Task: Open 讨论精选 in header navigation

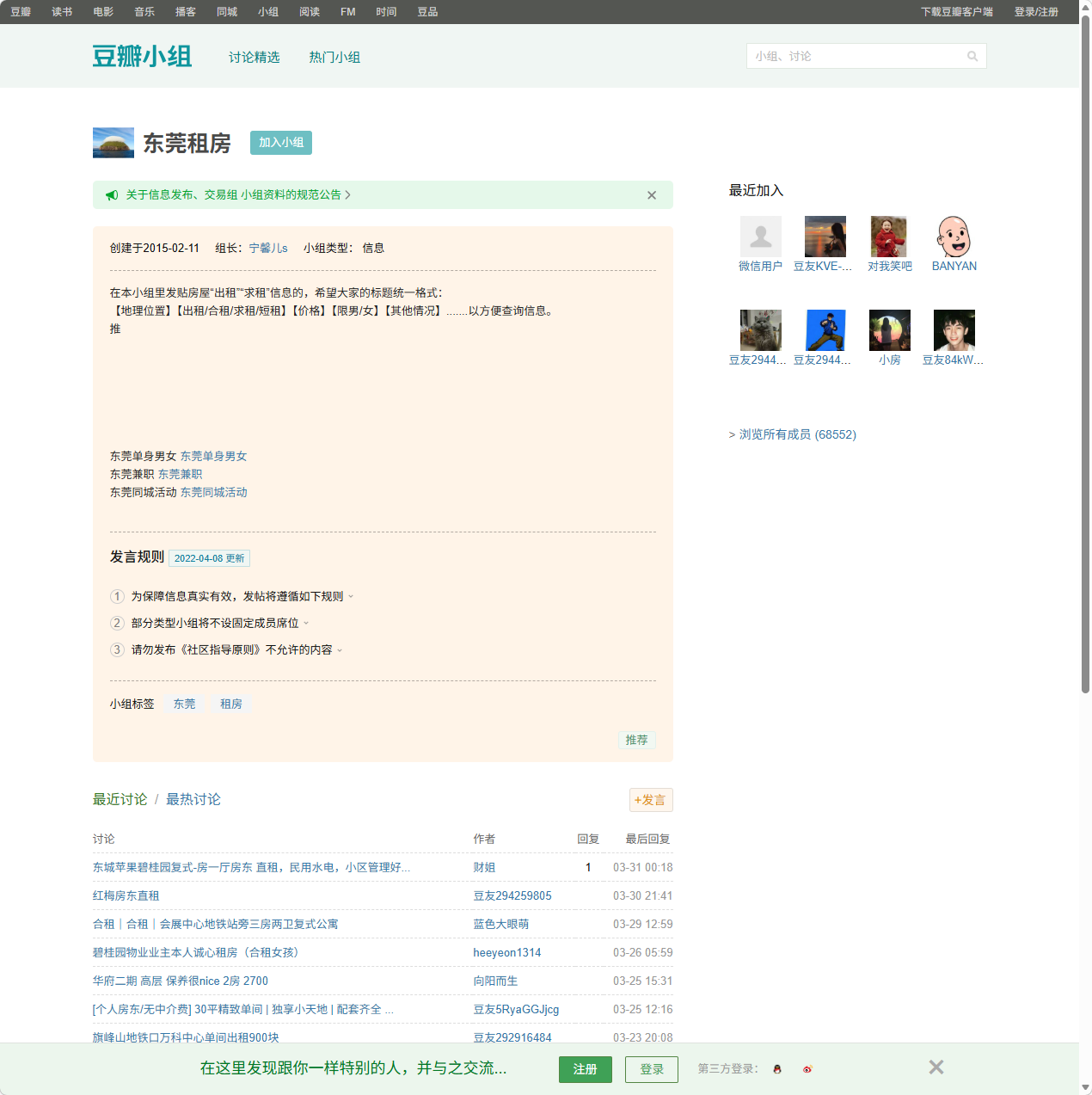Action: click(254, 58)
